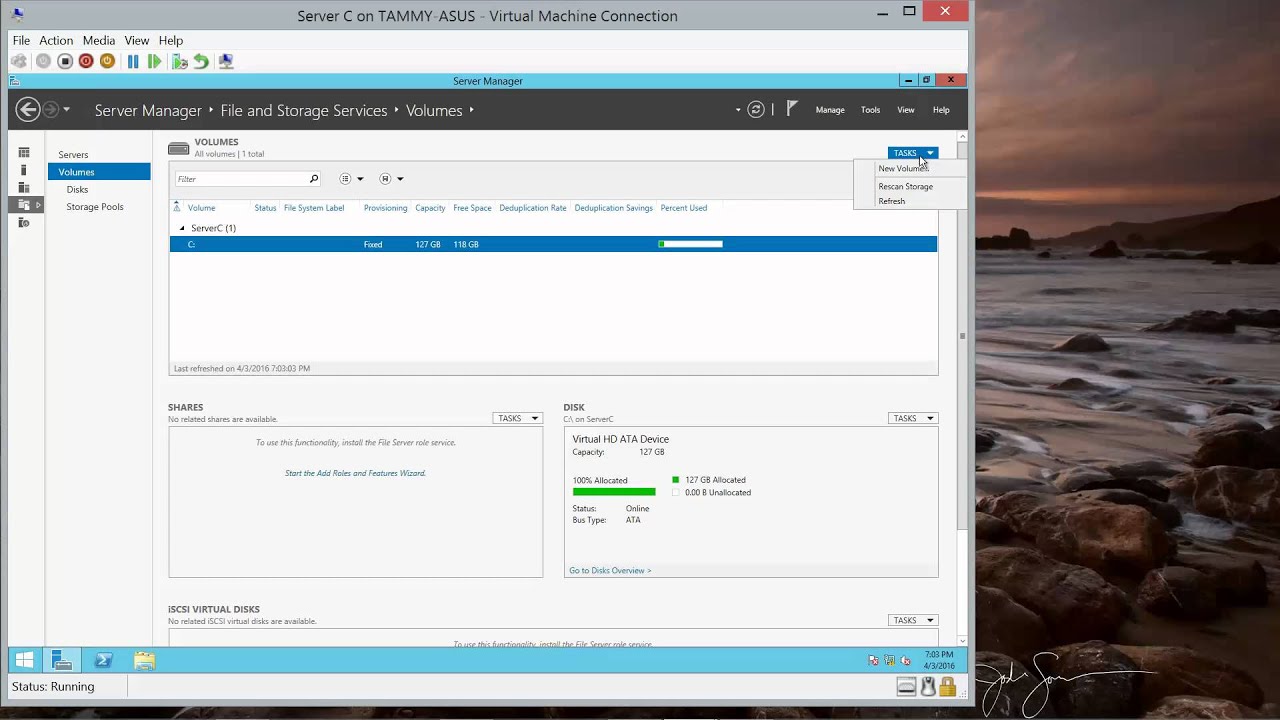Sort by the Capacity column header
The height and width of the screenshot is (720, 1280).
tap(430, 208)
